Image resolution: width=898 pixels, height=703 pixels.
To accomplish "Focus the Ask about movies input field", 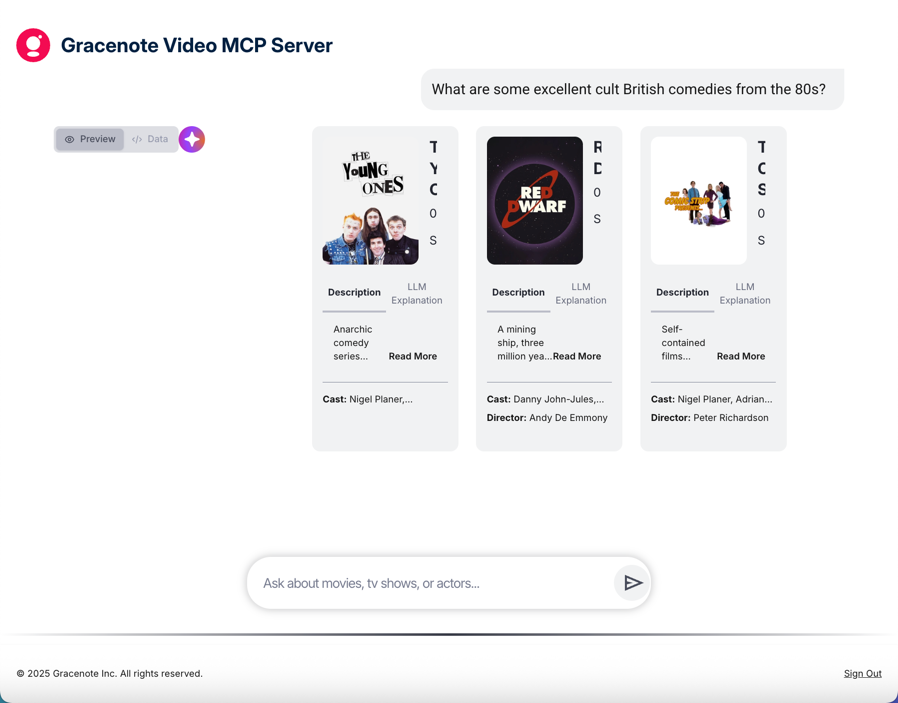I will pos(430,583).
